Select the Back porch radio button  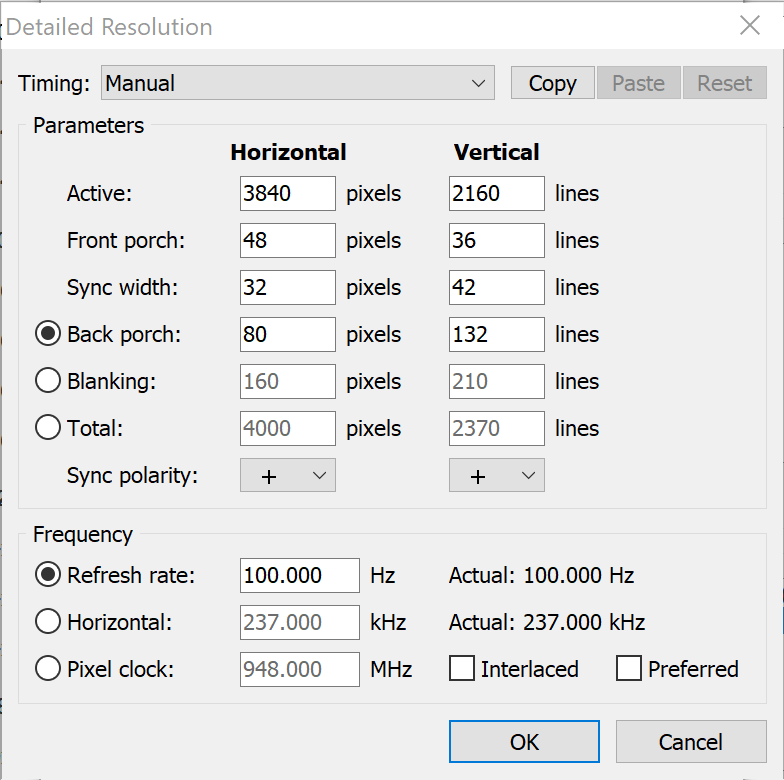(48, 334)
